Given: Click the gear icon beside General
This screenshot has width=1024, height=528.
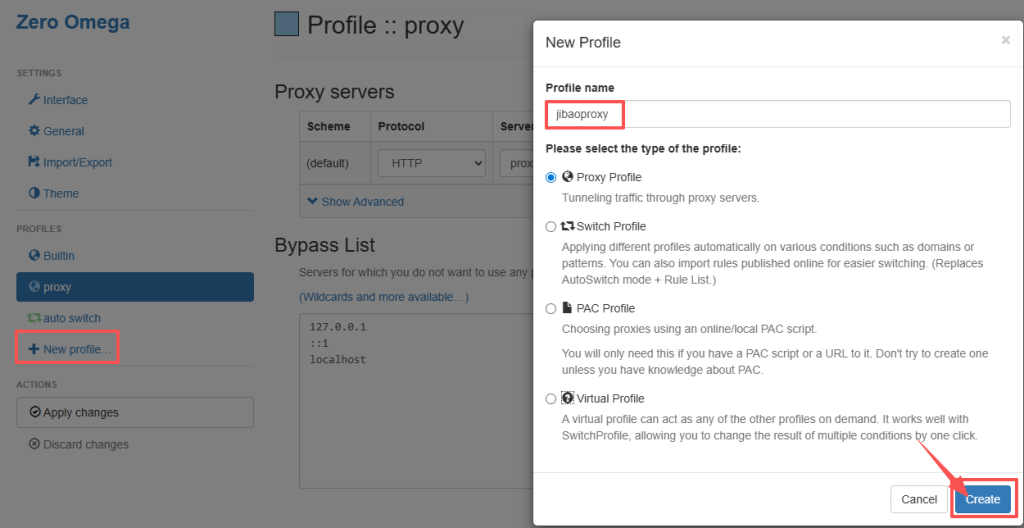Looking at the screenshot, I should tap(34, 131).
